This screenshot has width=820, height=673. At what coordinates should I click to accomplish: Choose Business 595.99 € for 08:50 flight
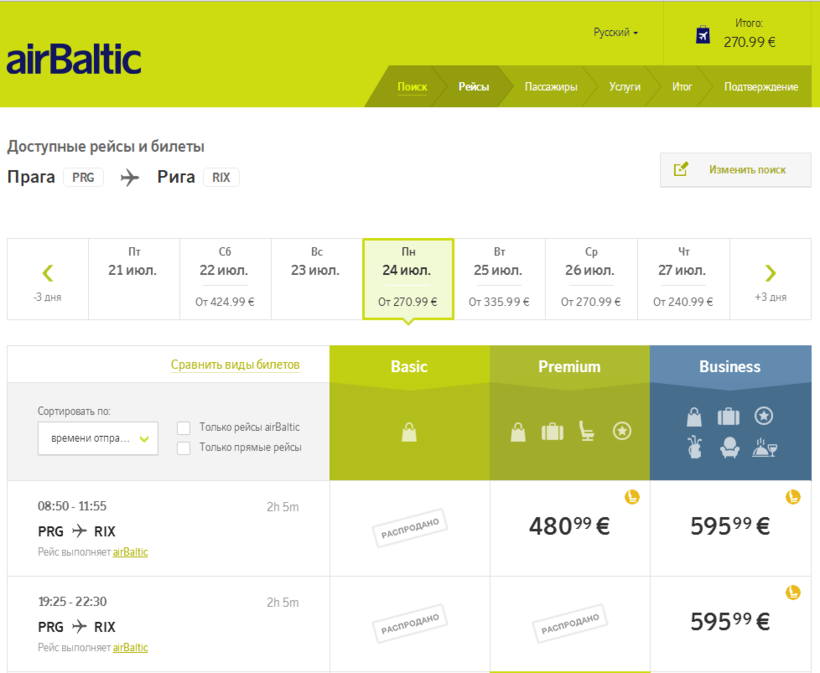tap(731, 527)
